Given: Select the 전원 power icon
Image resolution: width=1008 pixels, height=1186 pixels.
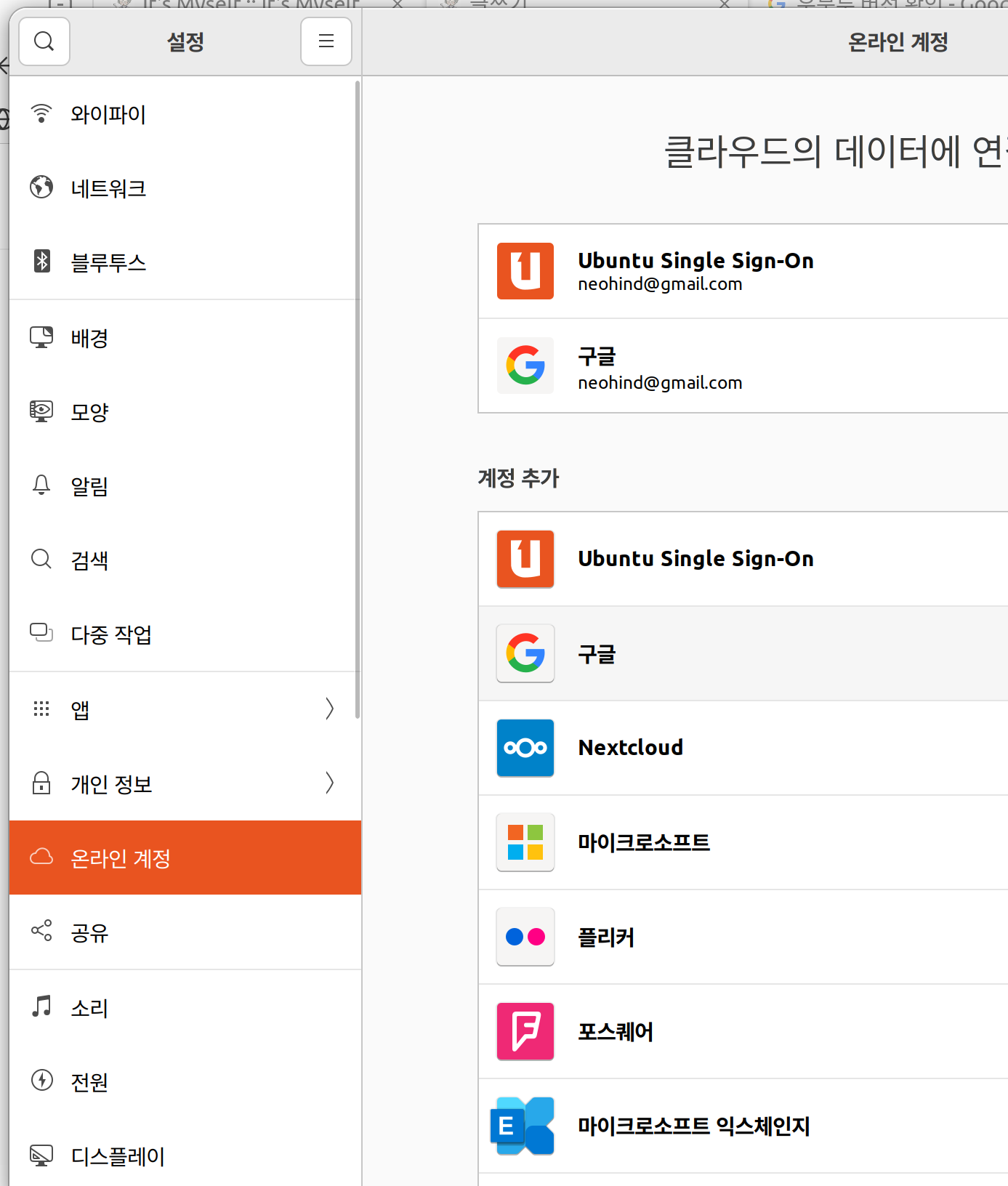Looking at the screenshot, I should click(41, 1081).
